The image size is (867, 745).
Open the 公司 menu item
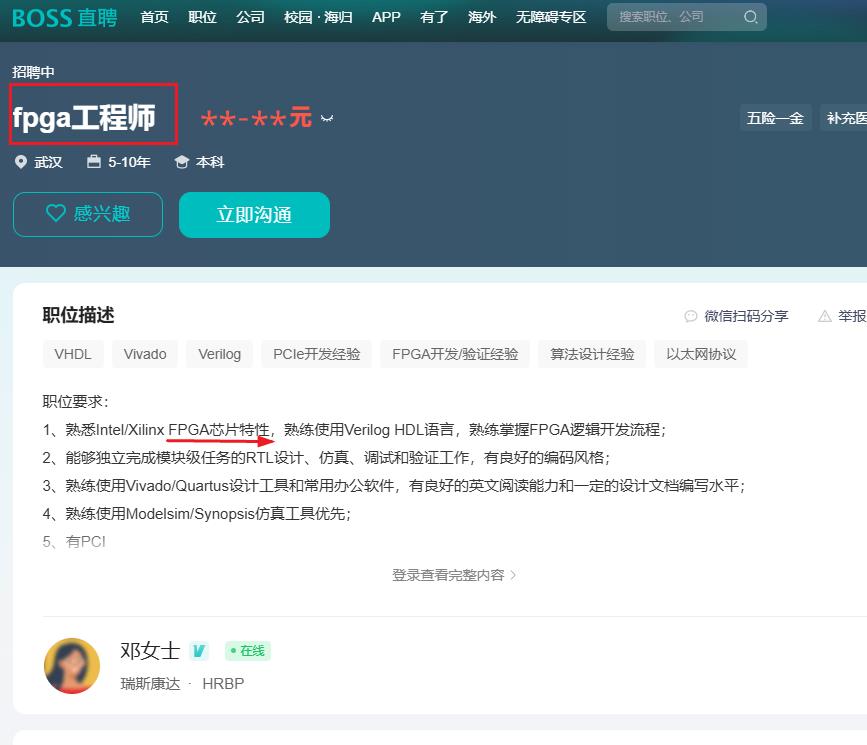[x=250, y=17]
